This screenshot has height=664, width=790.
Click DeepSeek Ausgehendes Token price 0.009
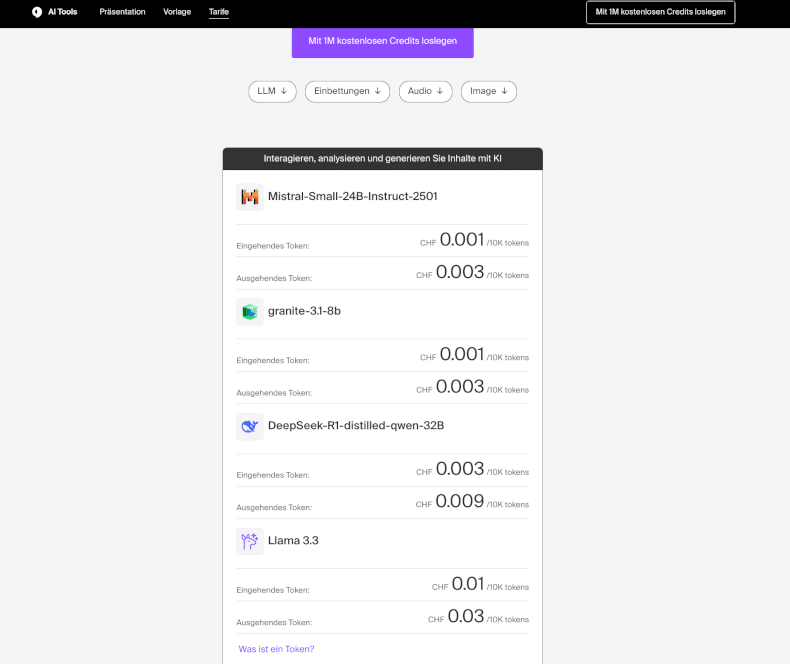point(459,501)
